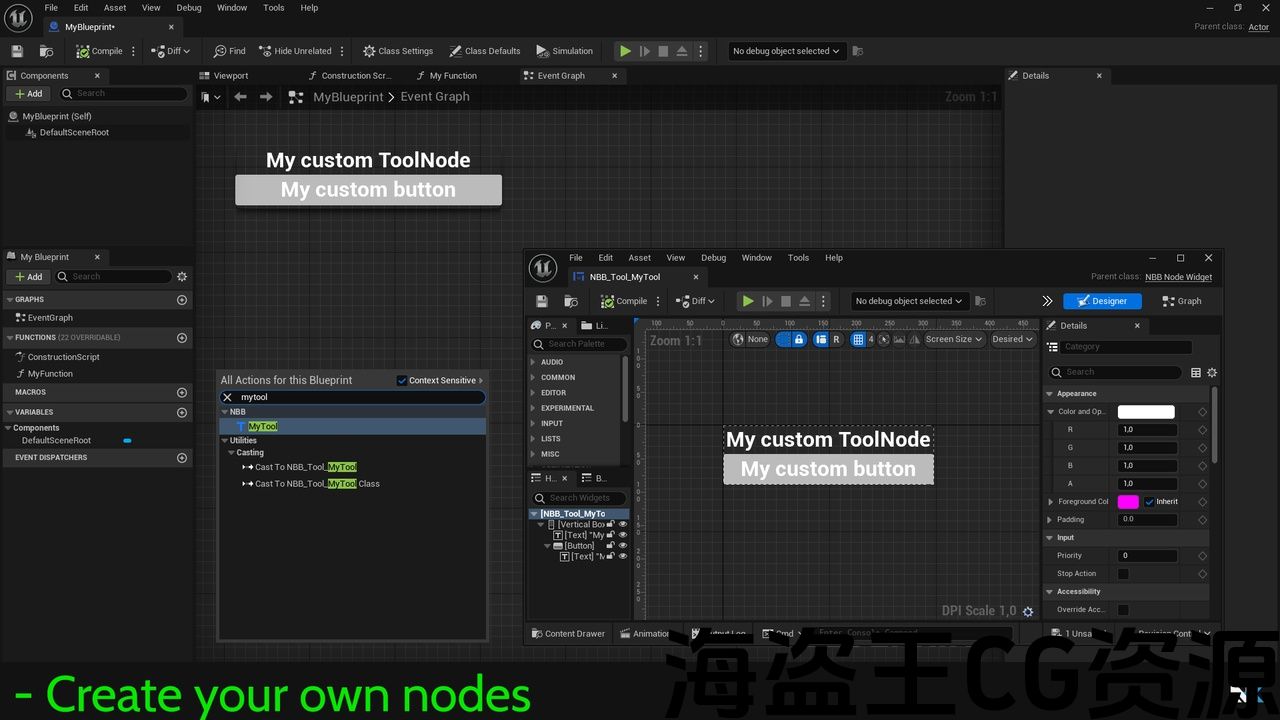This screenshot has height=720, width=1280.
Task: Uncheck Inherit for Foreground Color
Action: point(1149,502)
